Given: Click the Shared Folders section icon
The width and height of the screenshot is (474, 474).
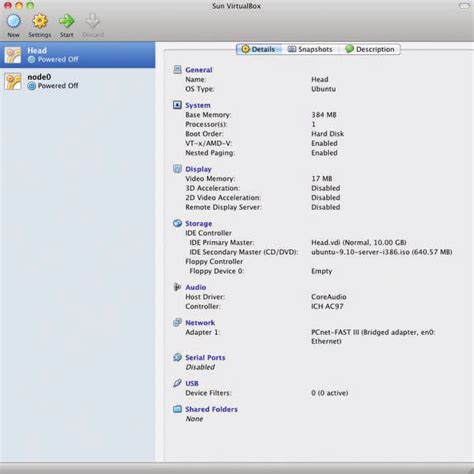Looking at the screenshot, I should pyautogui.click(x=177, y=409).
